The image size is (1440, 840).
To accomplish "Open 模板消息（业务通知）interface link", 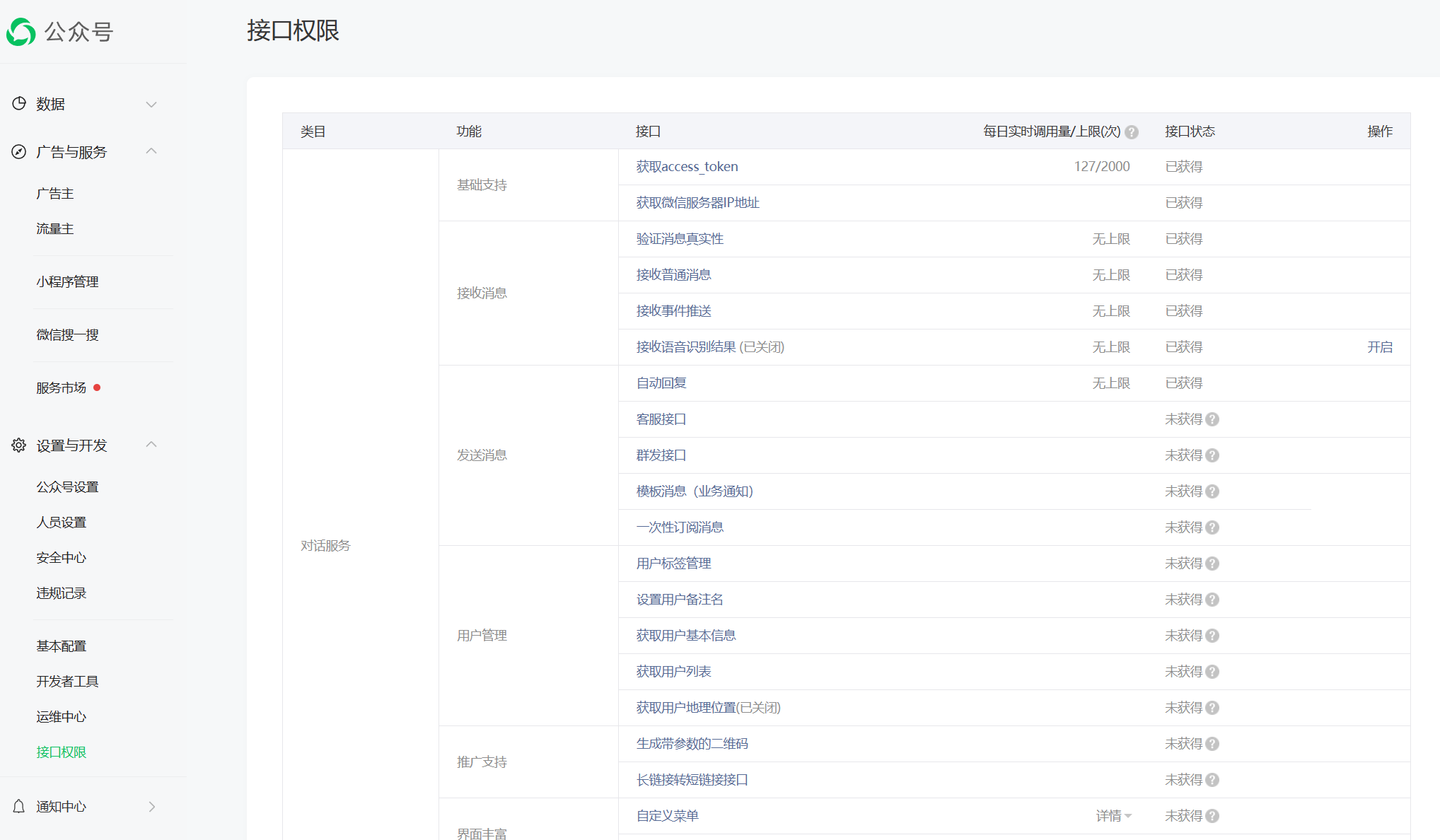I will (x=695, y=491).
